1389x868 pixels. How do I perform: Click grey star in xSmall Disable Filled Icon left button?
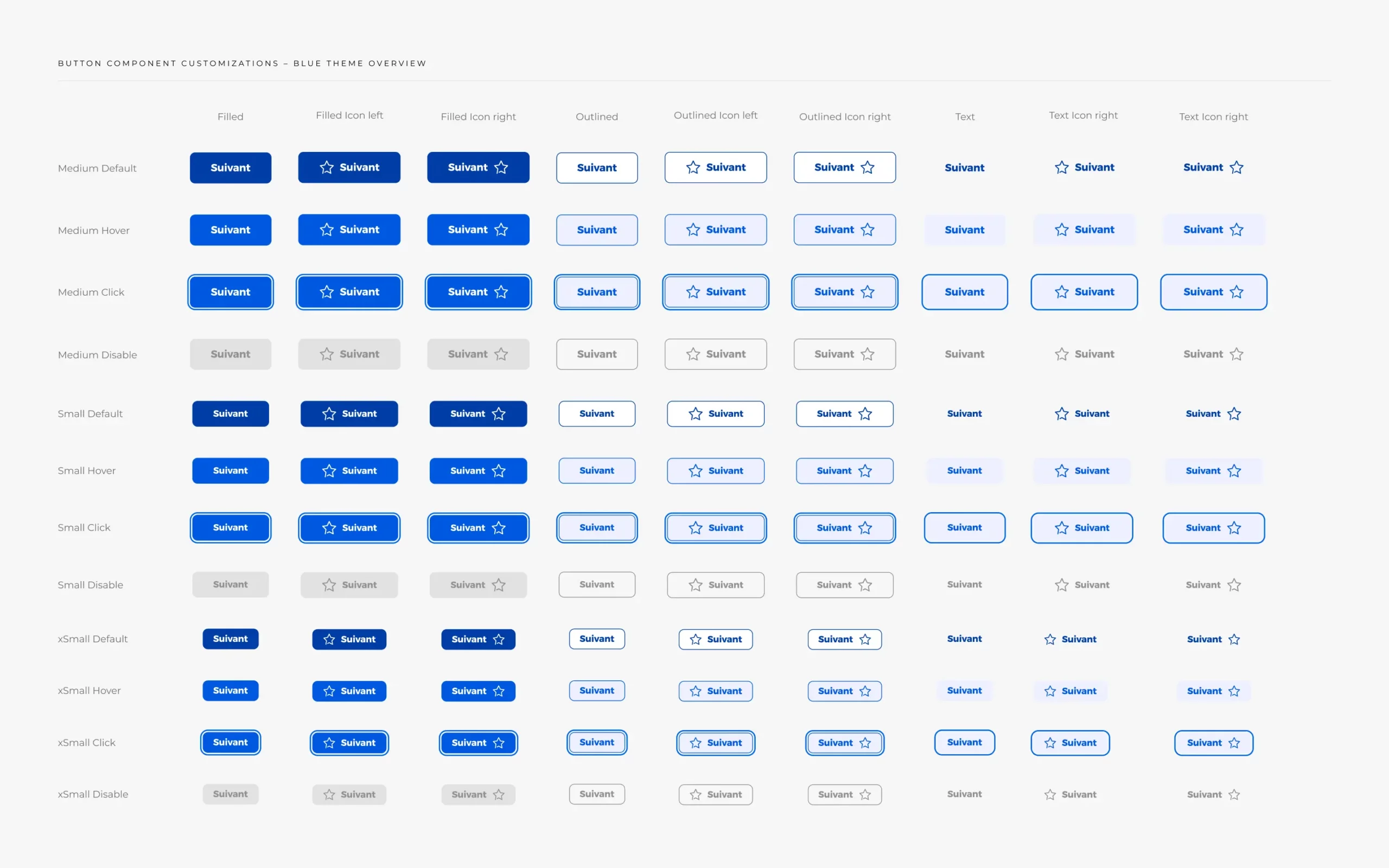pos(329,795)
